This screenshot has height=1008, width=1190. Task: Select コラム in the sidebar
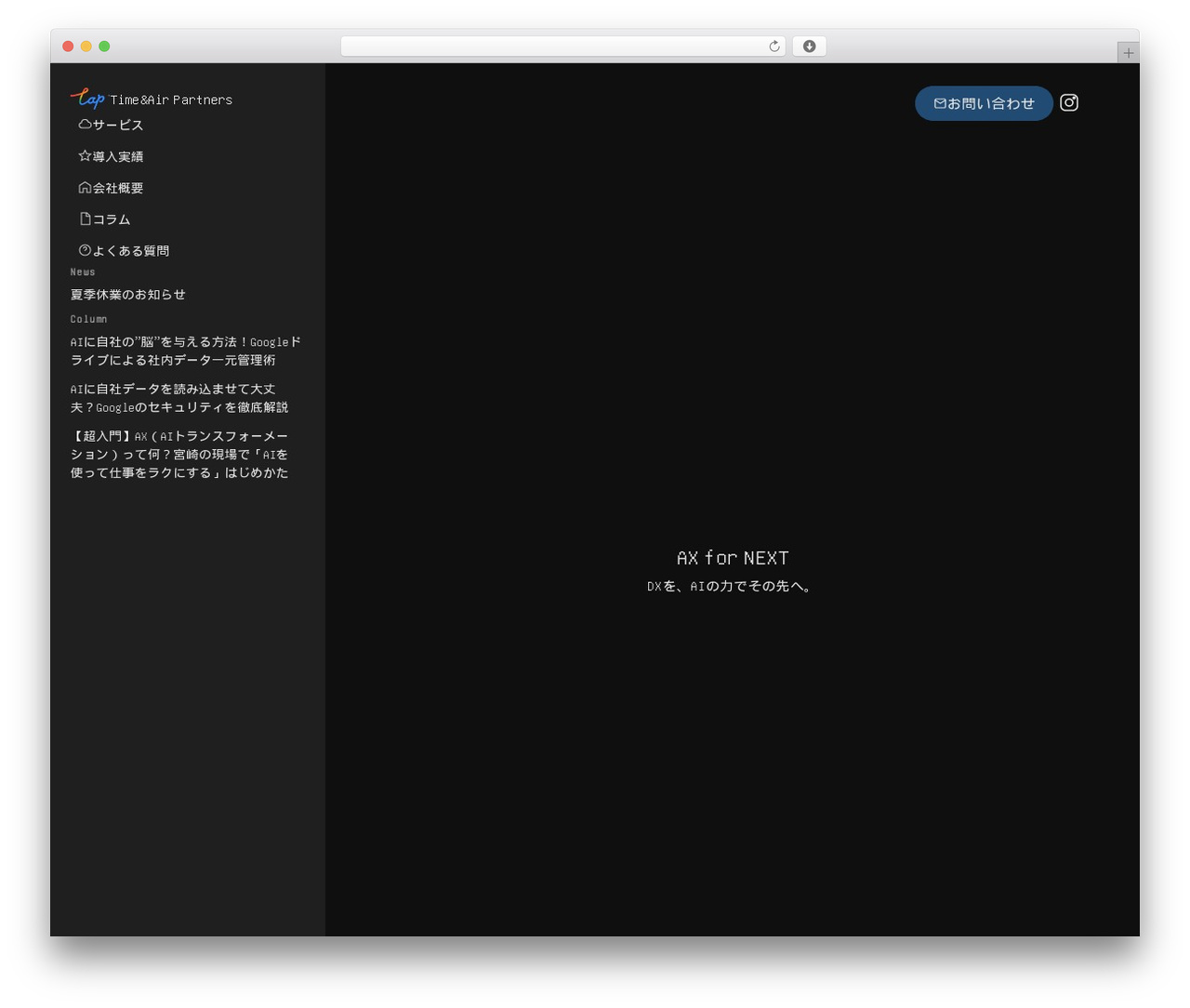[104, 219]
